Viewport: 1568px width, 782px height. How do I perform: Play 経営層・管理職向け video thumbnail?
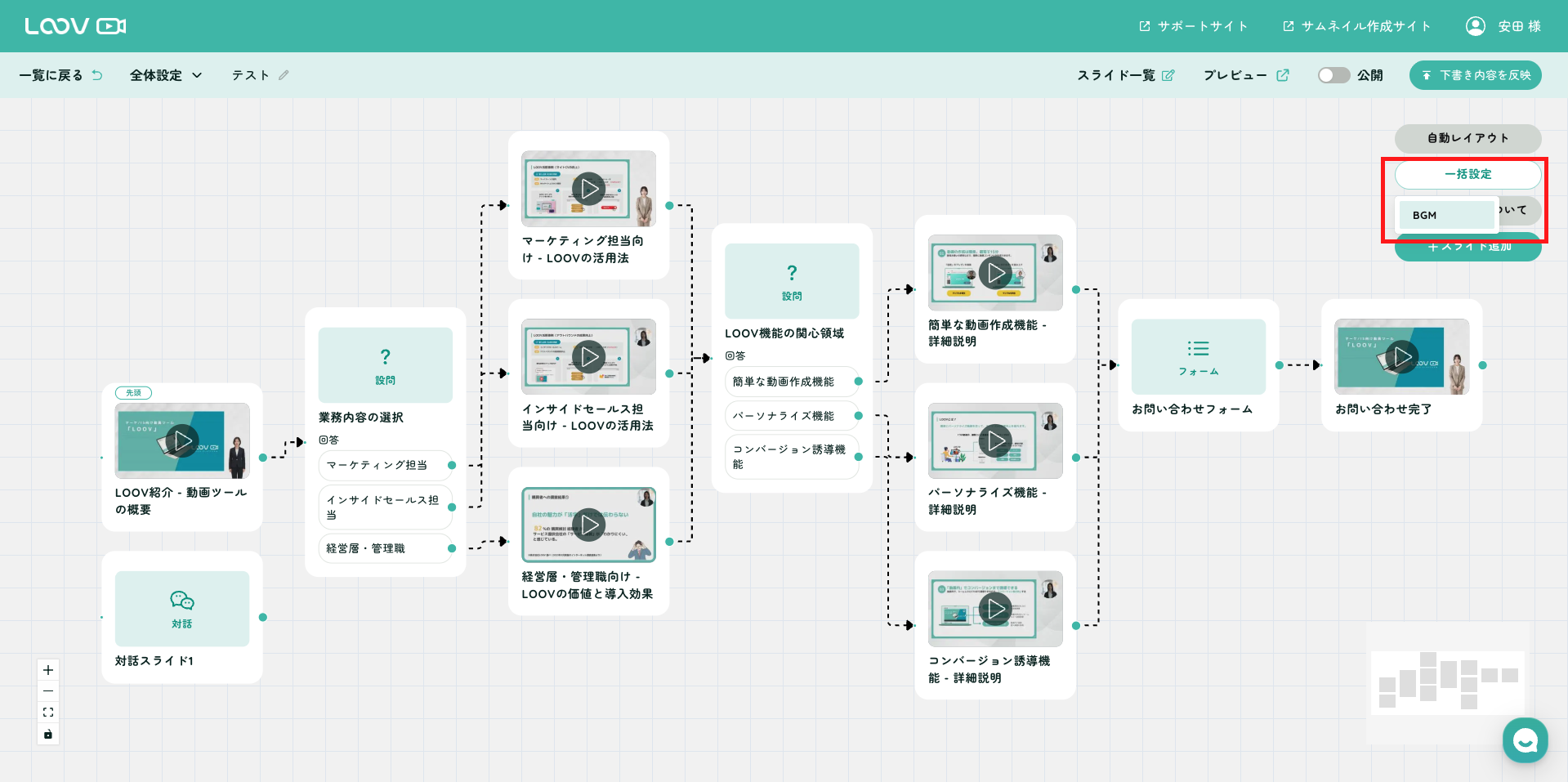(588, 525)
